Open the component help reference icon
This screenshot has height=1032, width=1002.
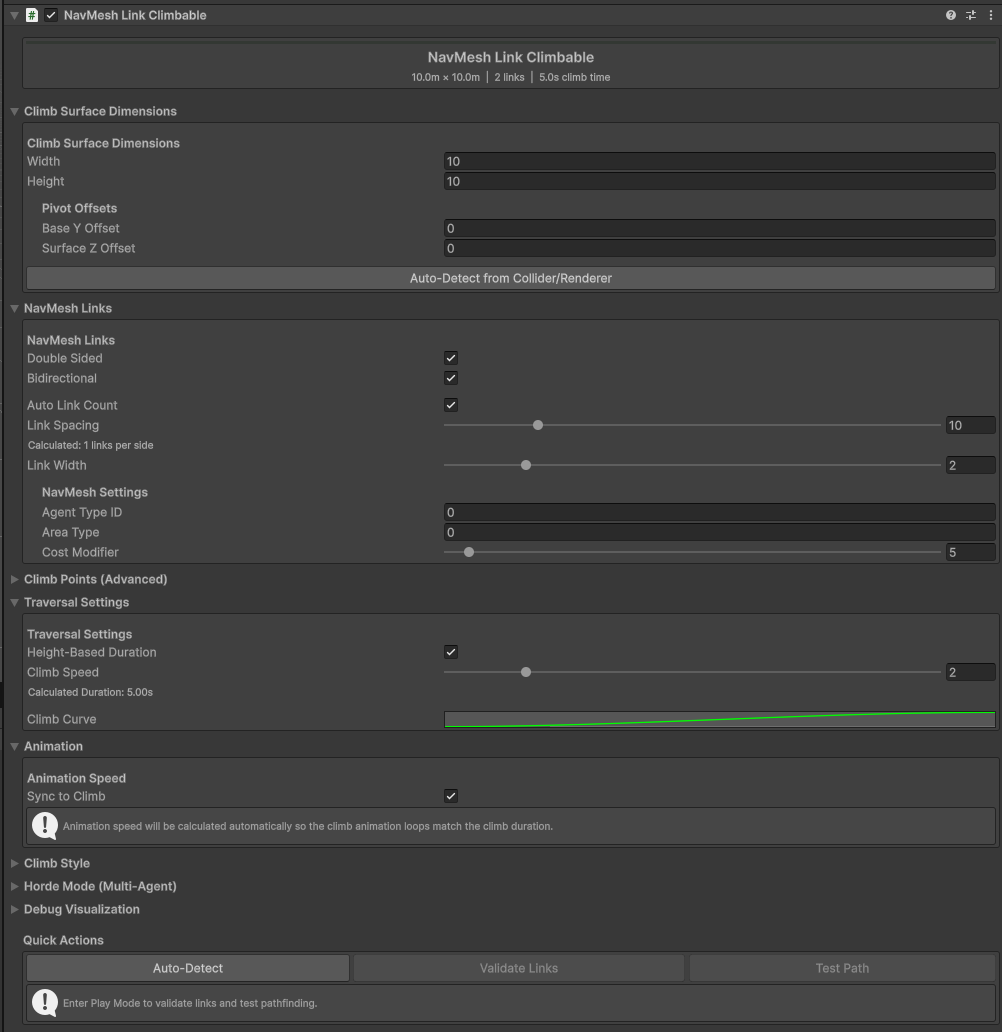click(951, 15)
